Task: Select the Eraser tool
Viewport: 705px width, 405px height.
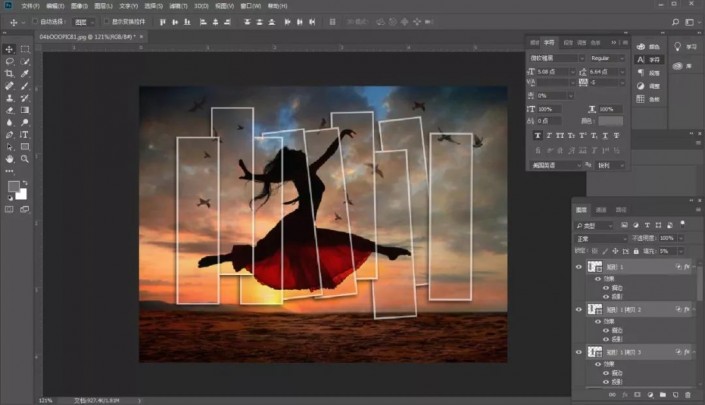Action: [9, 110]
